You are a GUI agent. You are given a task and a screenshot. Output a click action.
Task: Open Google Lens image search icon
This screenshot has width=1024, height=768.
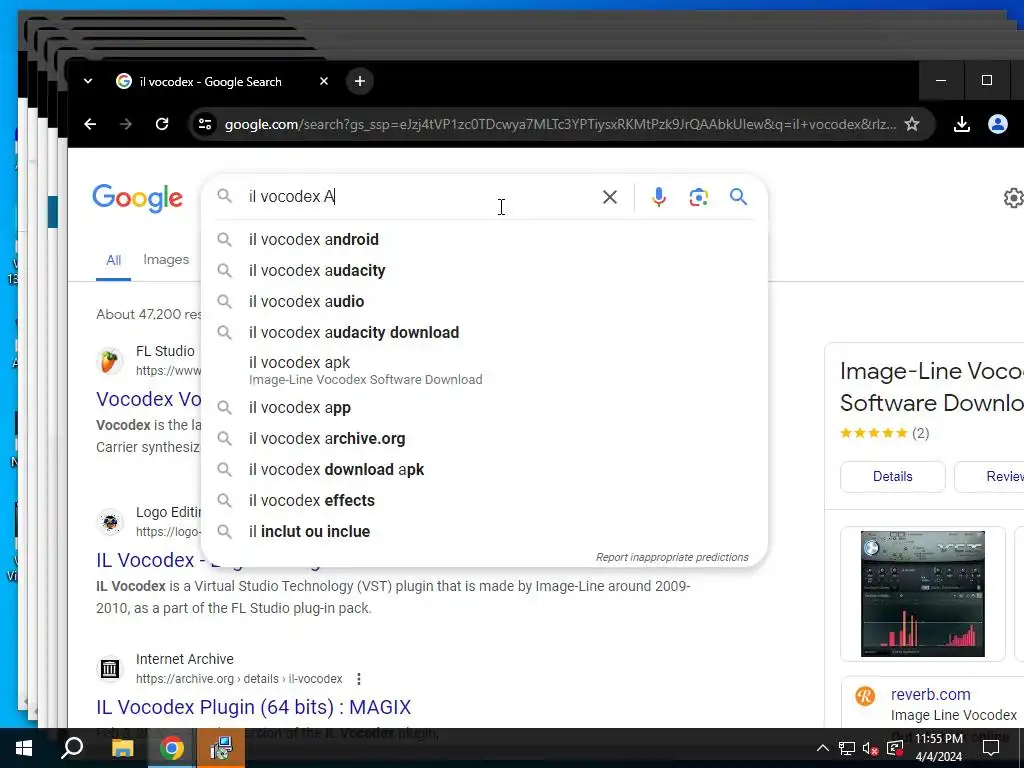pyautogui.click(x=699, y=197)
